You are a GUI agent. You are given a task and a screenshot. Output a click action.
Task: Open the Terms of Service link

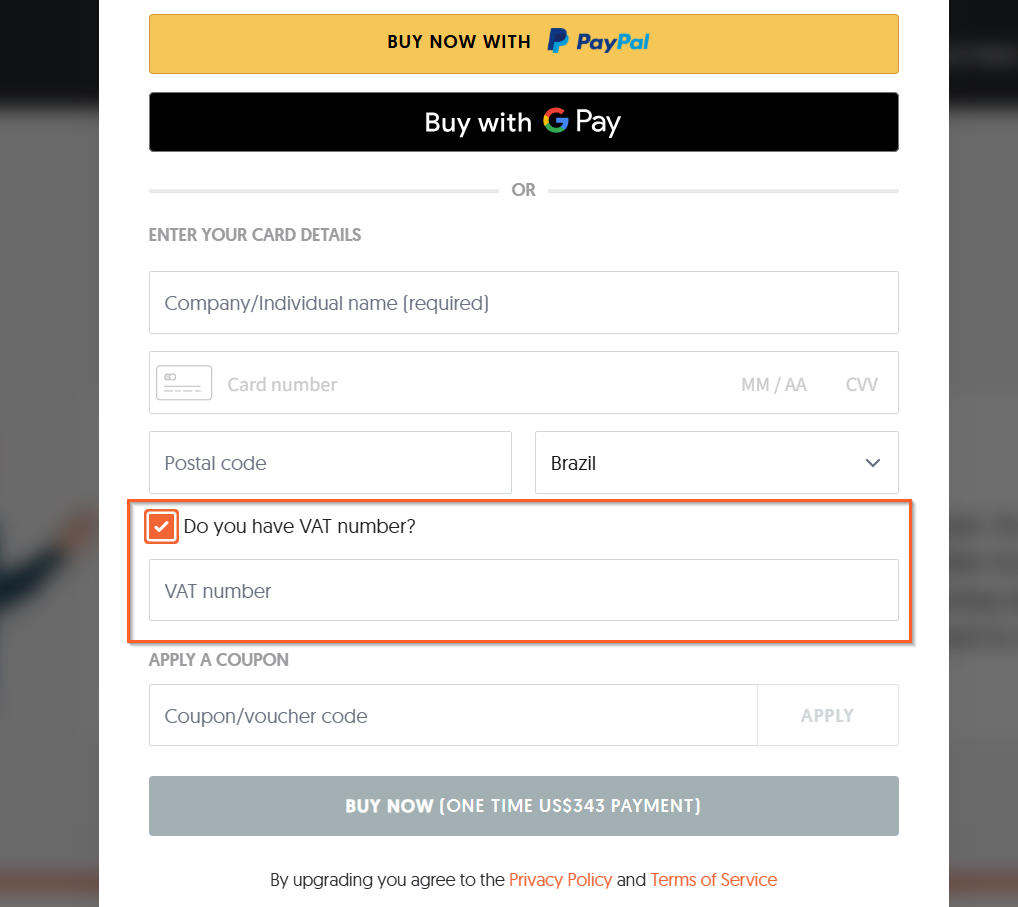coord(713,880)
